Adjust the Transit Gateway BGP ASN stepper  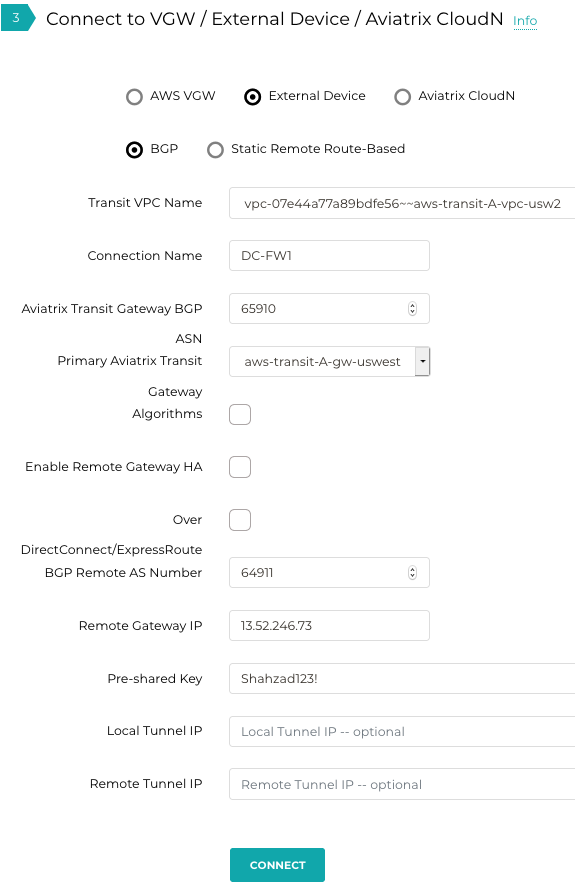412,309
